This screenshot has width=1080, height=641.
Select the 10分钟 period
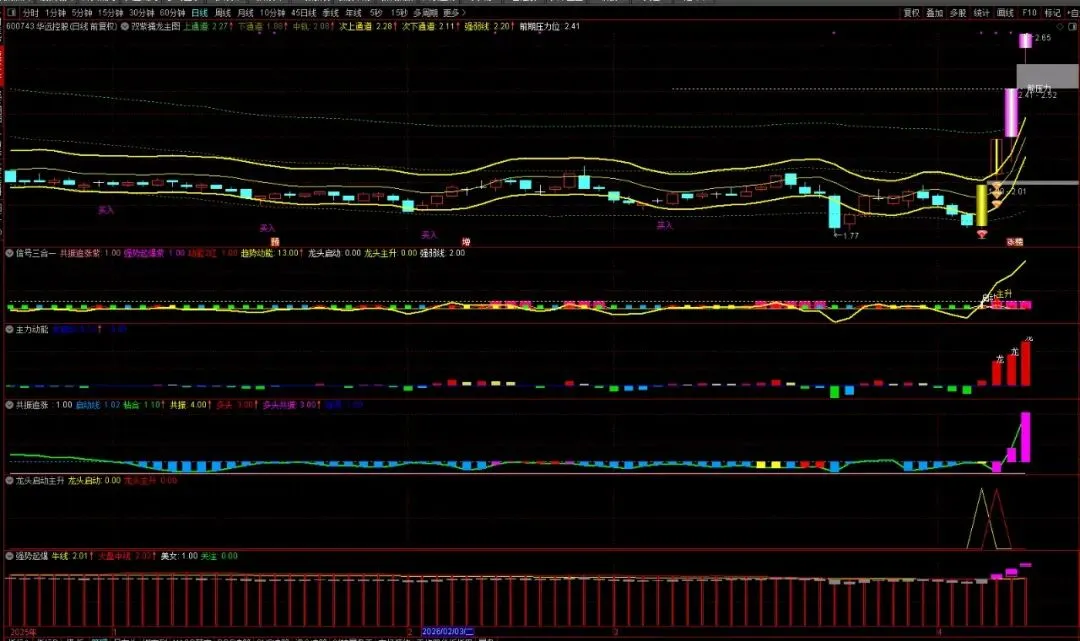(273, 13)
